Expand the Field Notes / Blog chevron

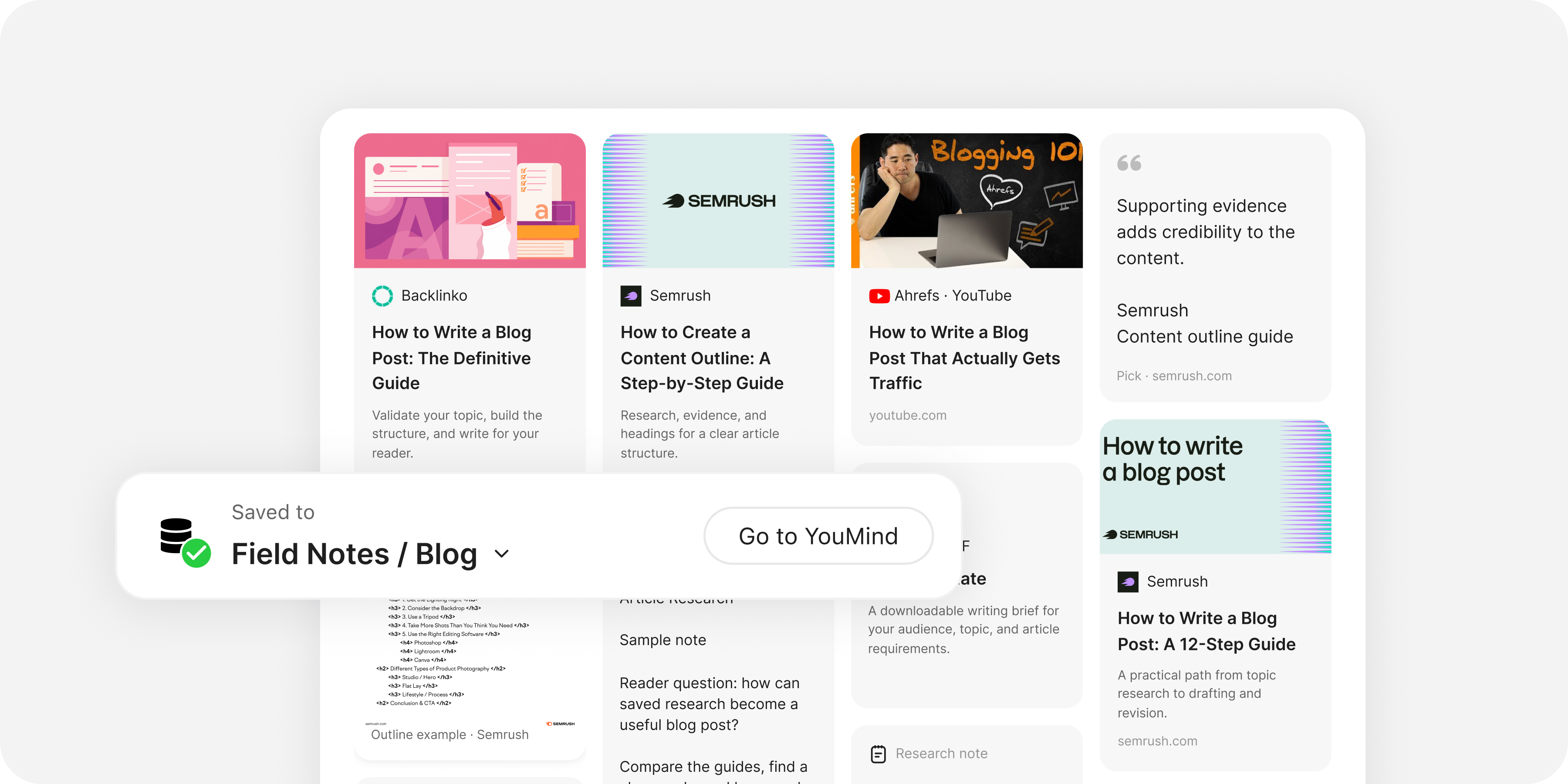pos(502,553)
